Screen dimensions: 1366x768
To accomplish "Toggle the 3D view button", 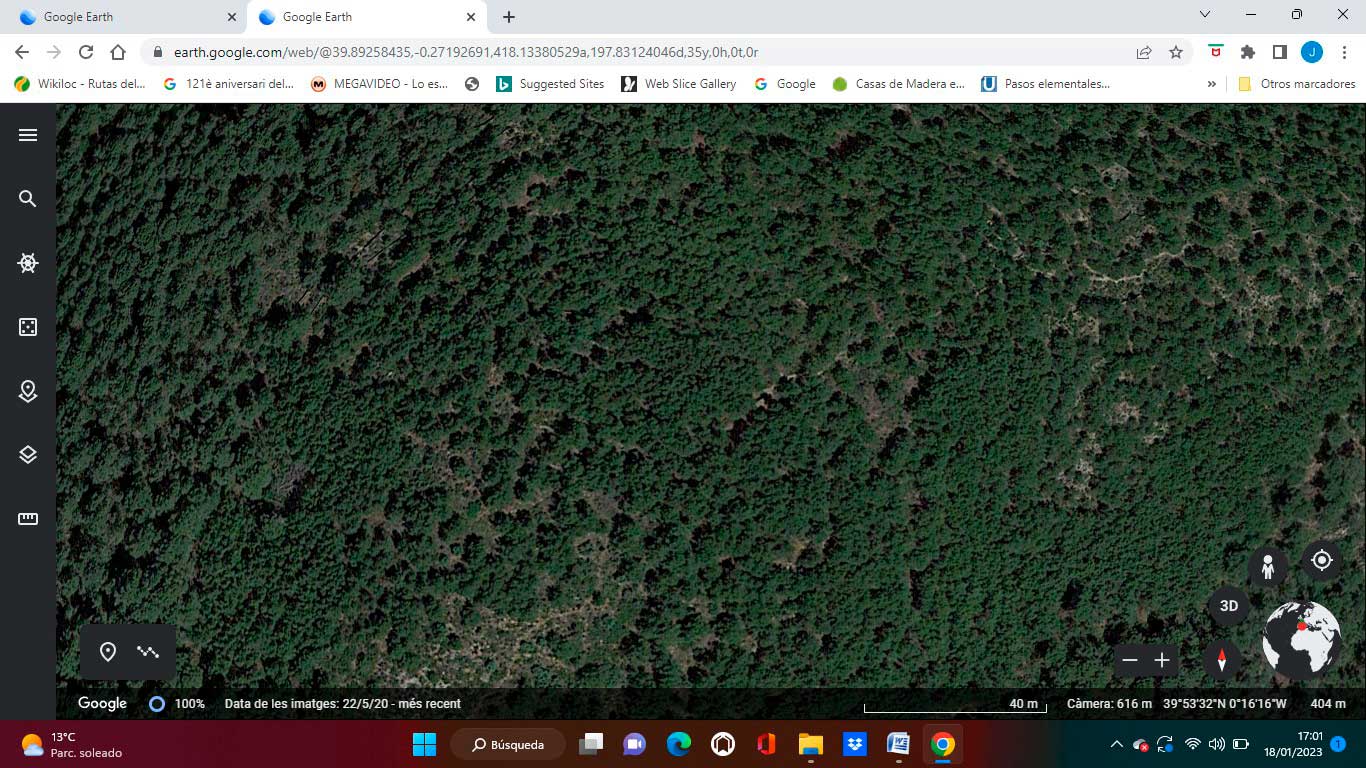I will 1229,606.
